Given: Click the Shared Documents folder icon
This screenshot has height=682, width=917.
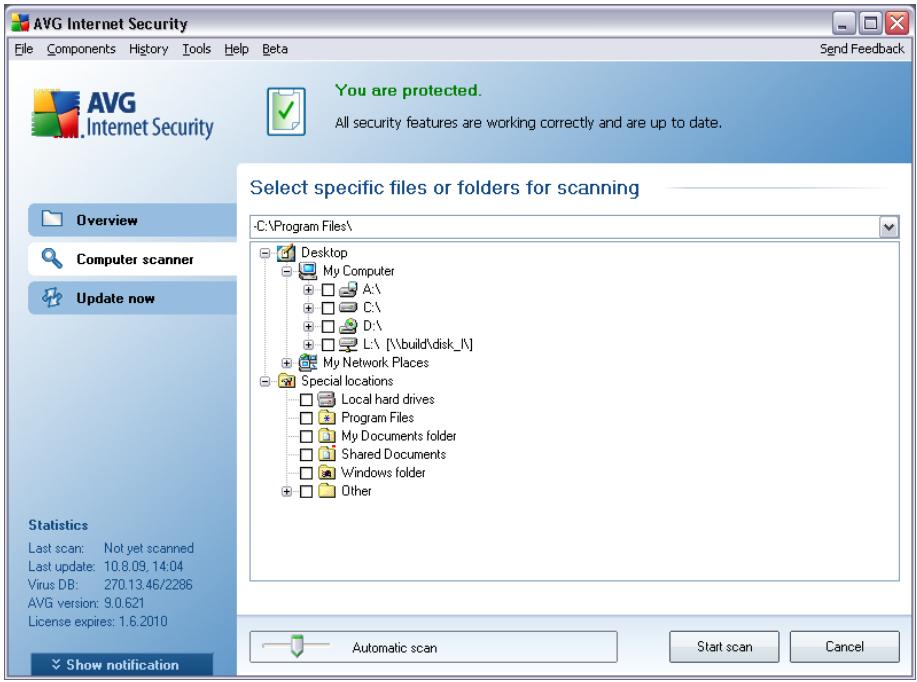Looking at the screenshot, I should click(x=326, y=454).
